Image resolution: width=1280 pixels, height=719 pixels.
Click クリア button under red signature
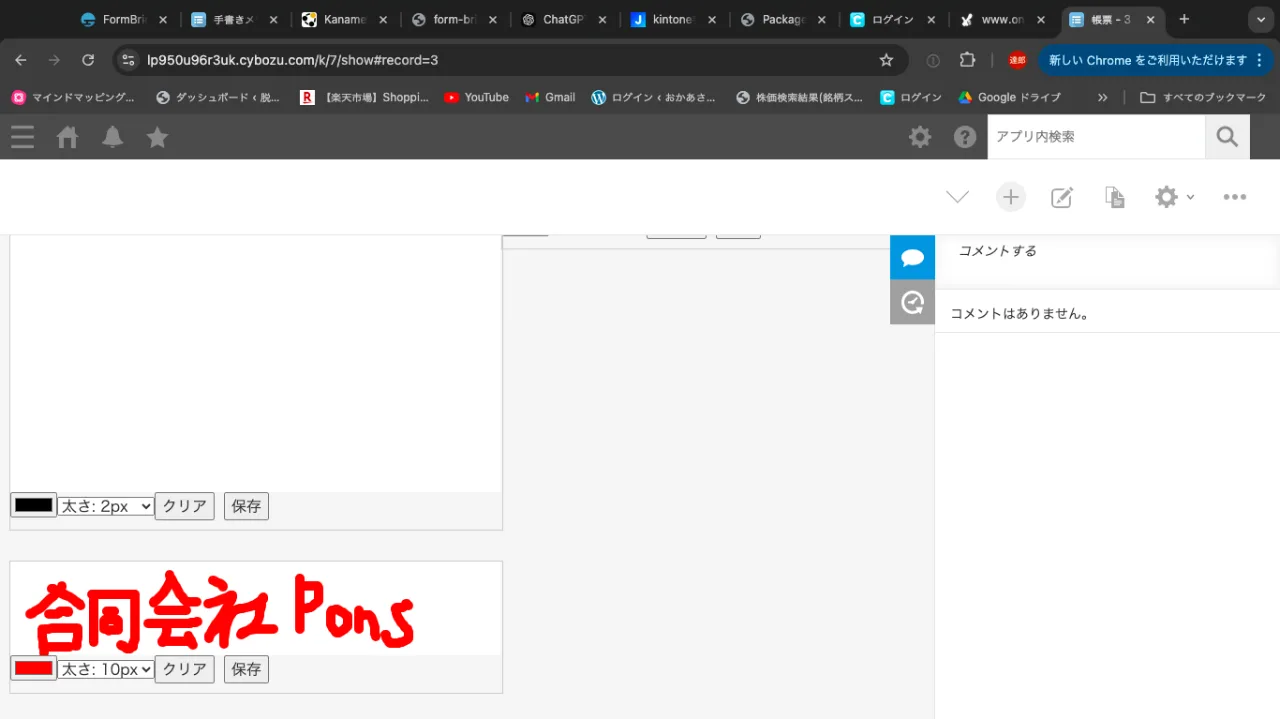185,669
